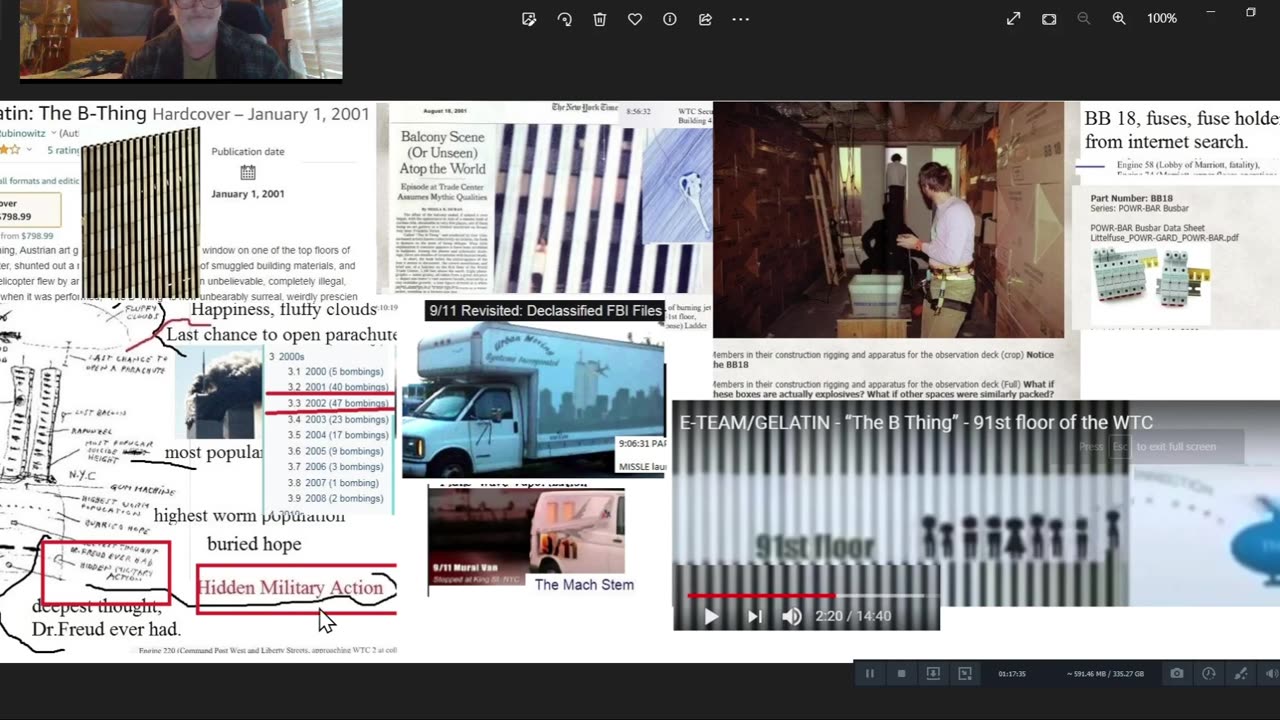The width and height of the screenshot is (1280, 720).
Task: Click the buried hope text
Action: coord(254,544)
